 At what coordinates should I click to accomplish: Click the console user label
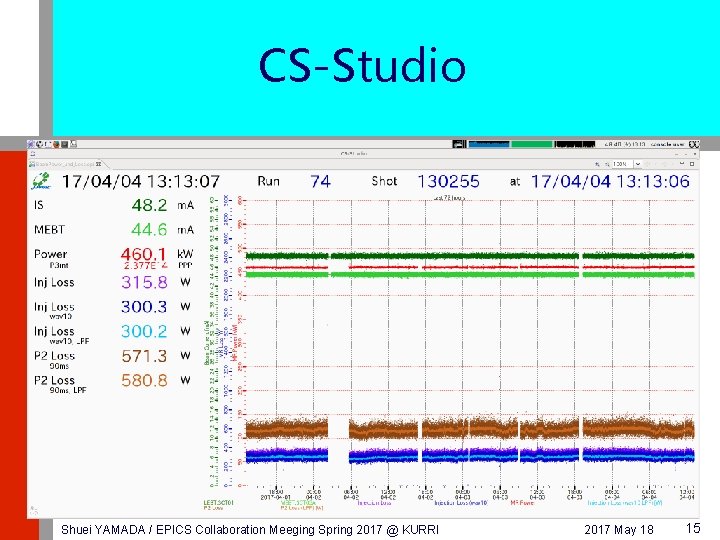[668, 144]
